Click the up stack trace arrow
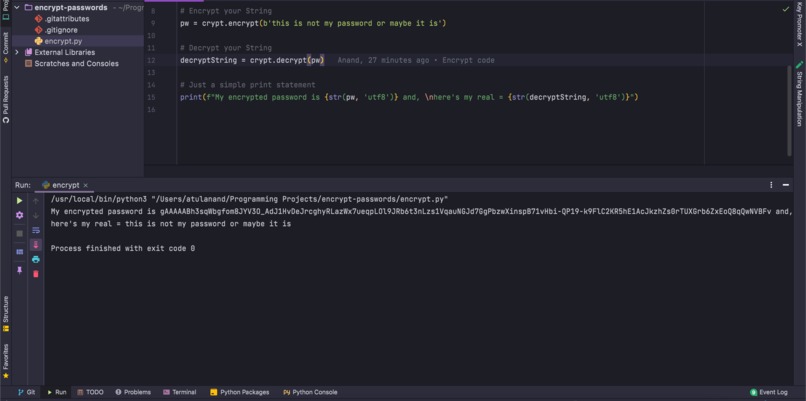Screen dimensions: 806x401 35,200
